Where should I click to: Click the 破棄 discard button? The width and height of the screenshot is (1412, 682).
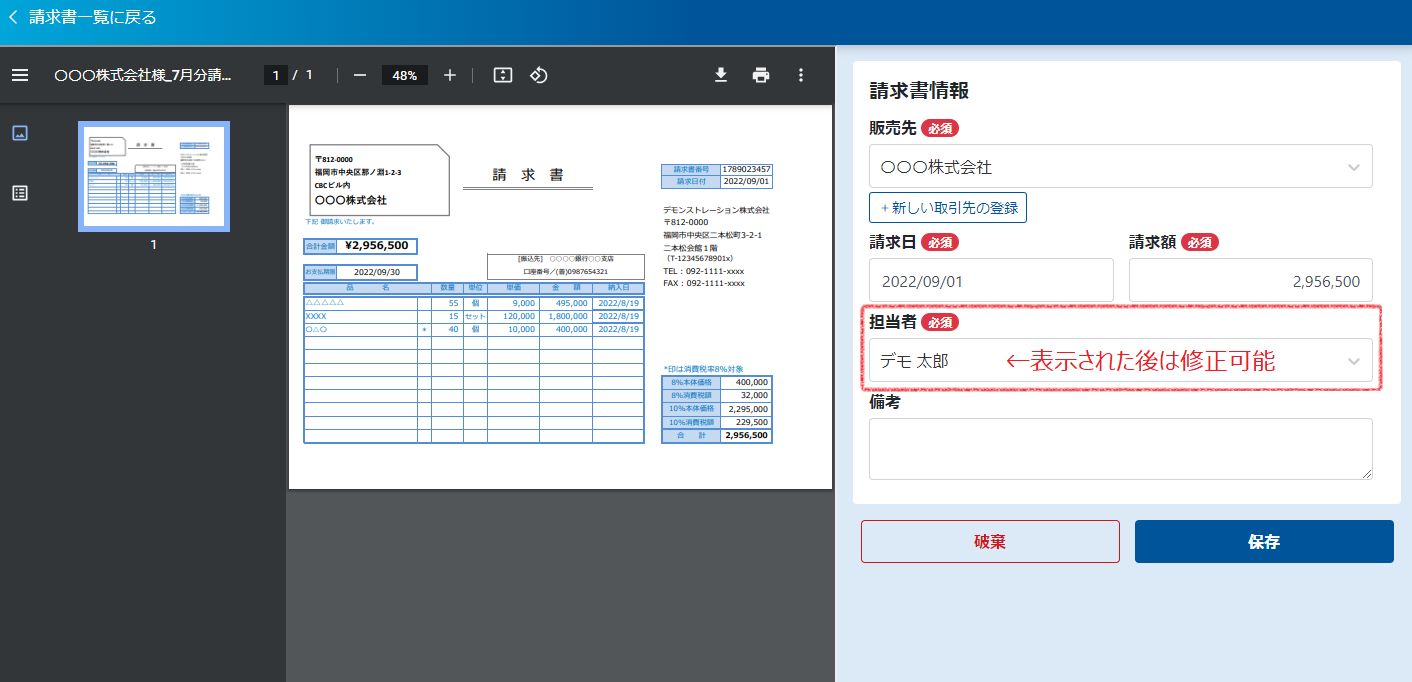coord(990,542)
